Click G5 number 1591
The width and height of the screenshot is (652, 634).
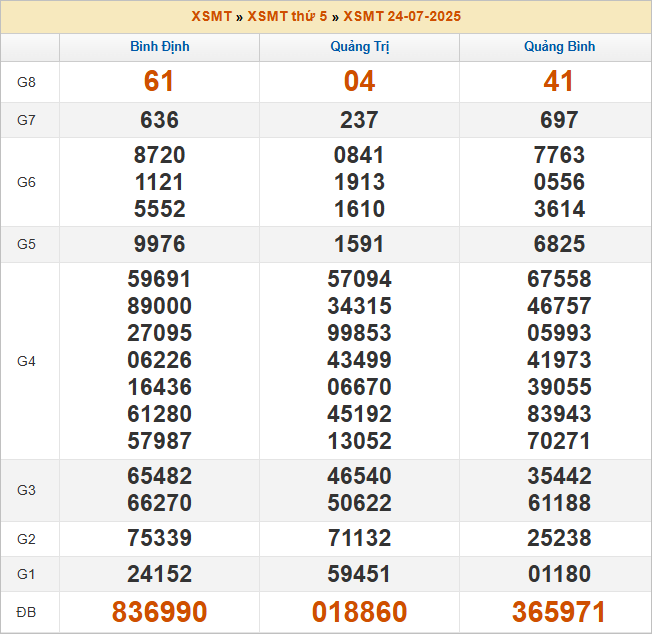359,244
